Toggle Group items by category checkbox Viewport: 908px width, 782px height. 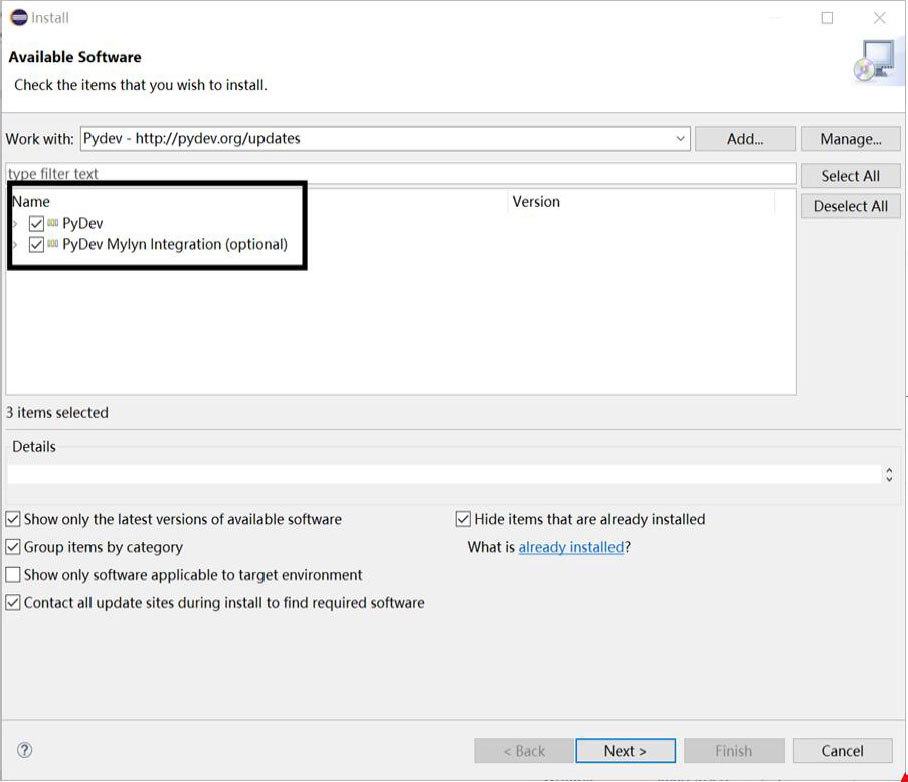tap(13, 547)
